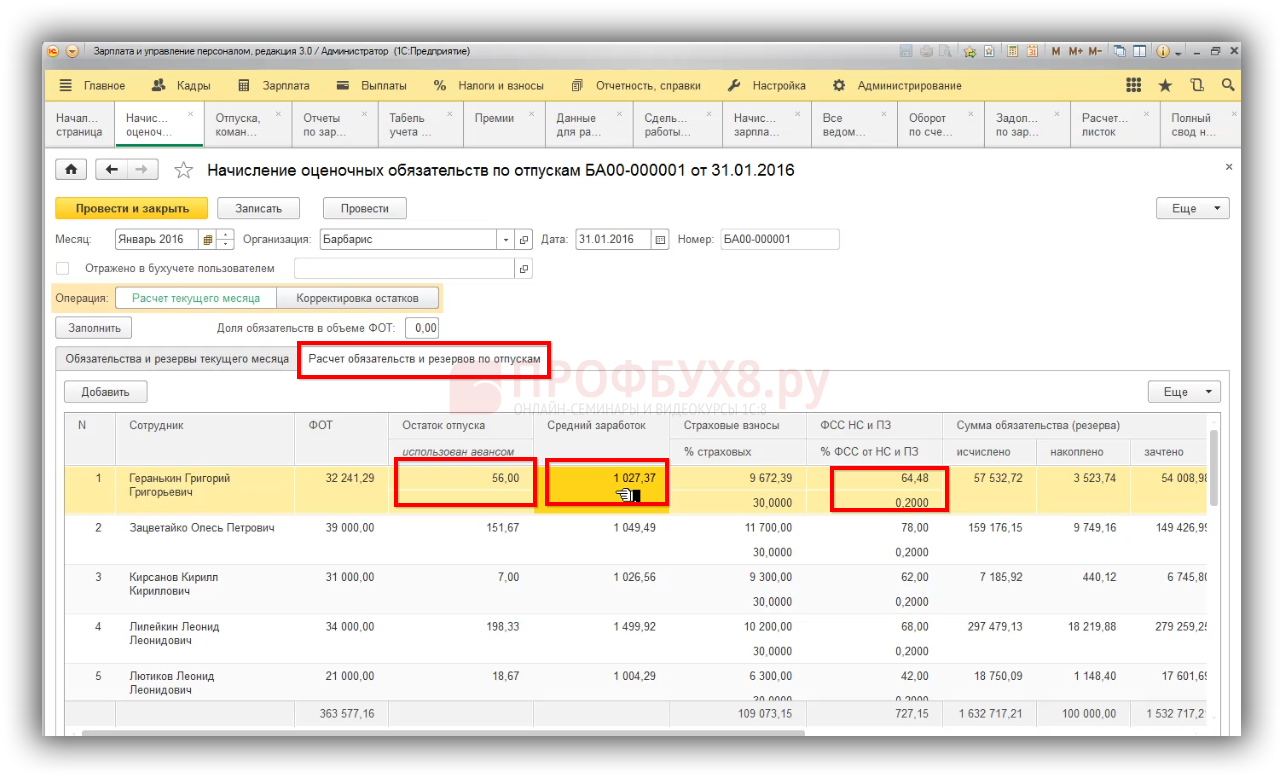This screenshot has width=1283, height=778.
Task: Switch to 'Обязательства и резервы текущего месяца' tab
Action: [x=176, y=358]
